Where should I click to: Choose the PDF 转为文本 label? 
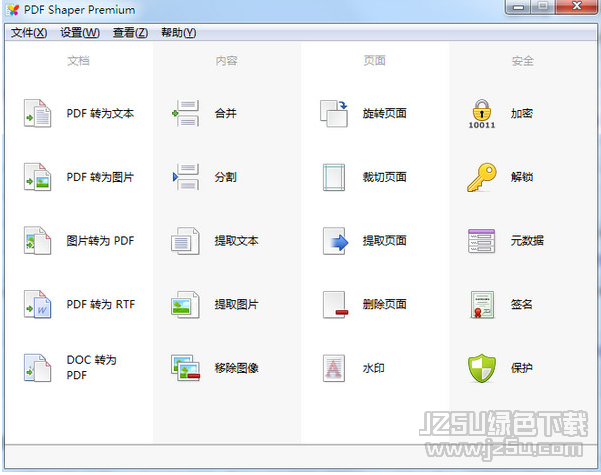click(x=100, y=113)
